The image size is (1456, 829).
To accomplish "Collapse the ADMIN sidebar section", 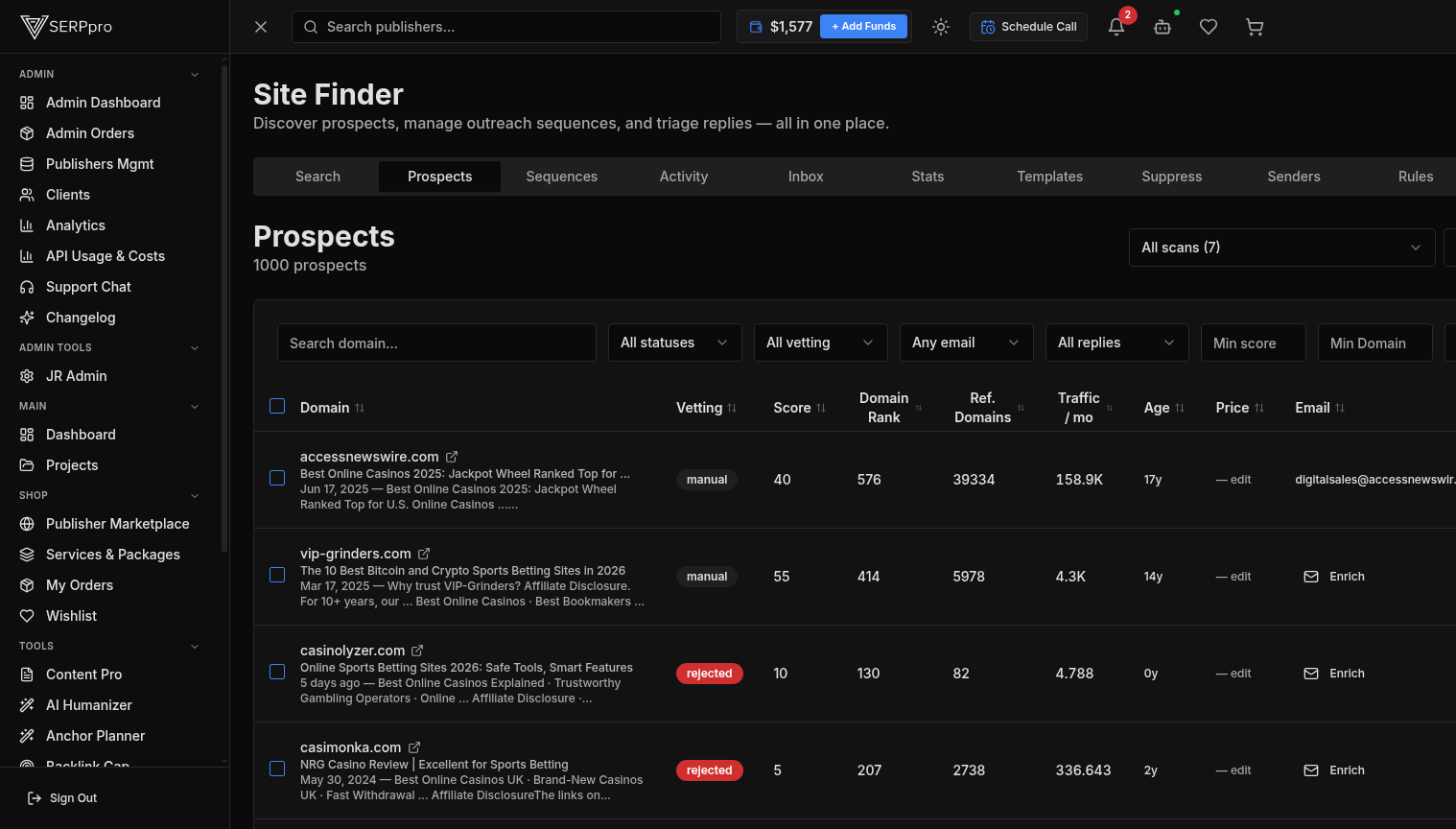I will [x=195, y=74].
